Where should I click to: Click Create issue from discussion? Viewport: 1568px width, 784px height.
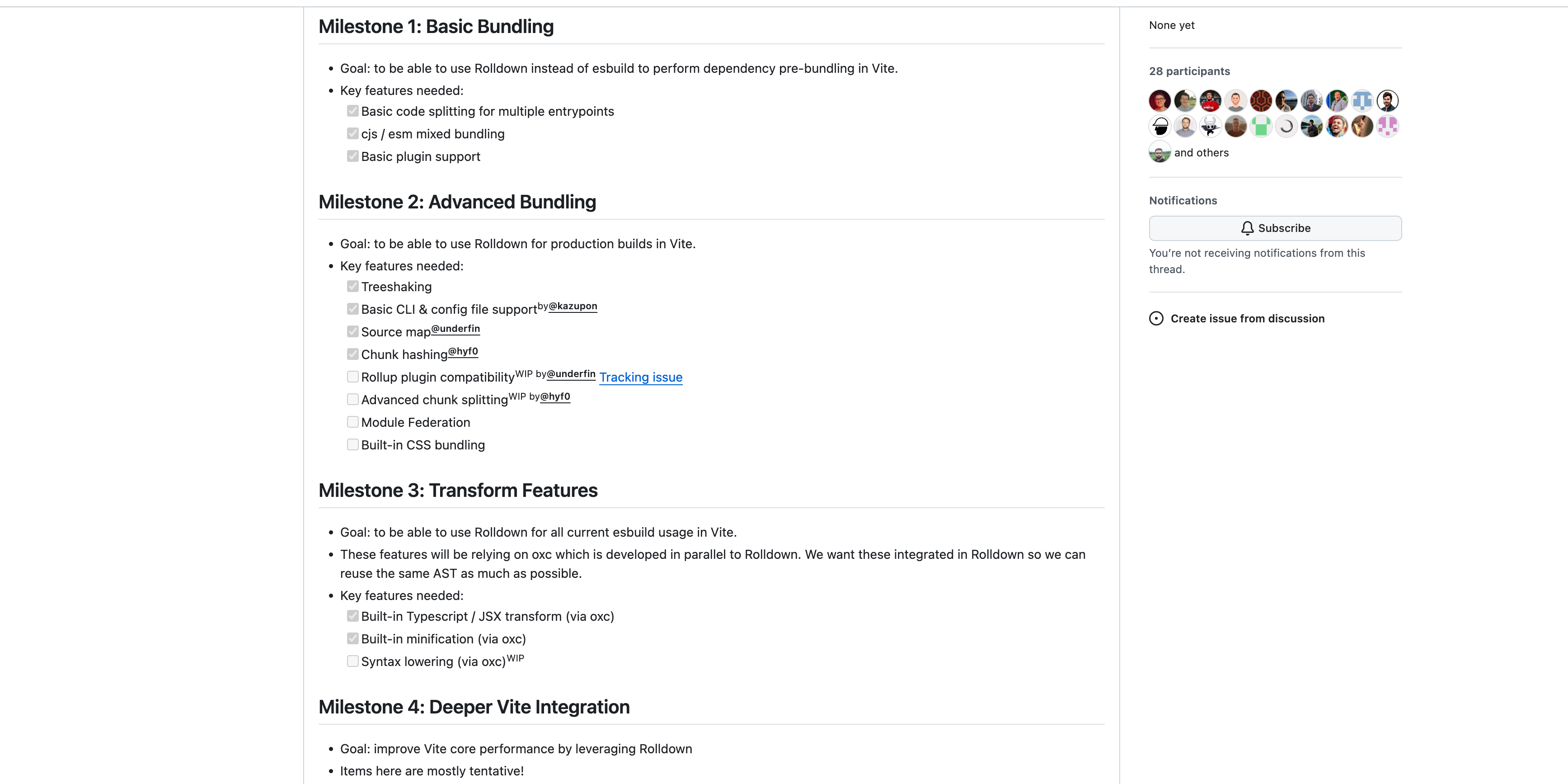pos(1247,319)
